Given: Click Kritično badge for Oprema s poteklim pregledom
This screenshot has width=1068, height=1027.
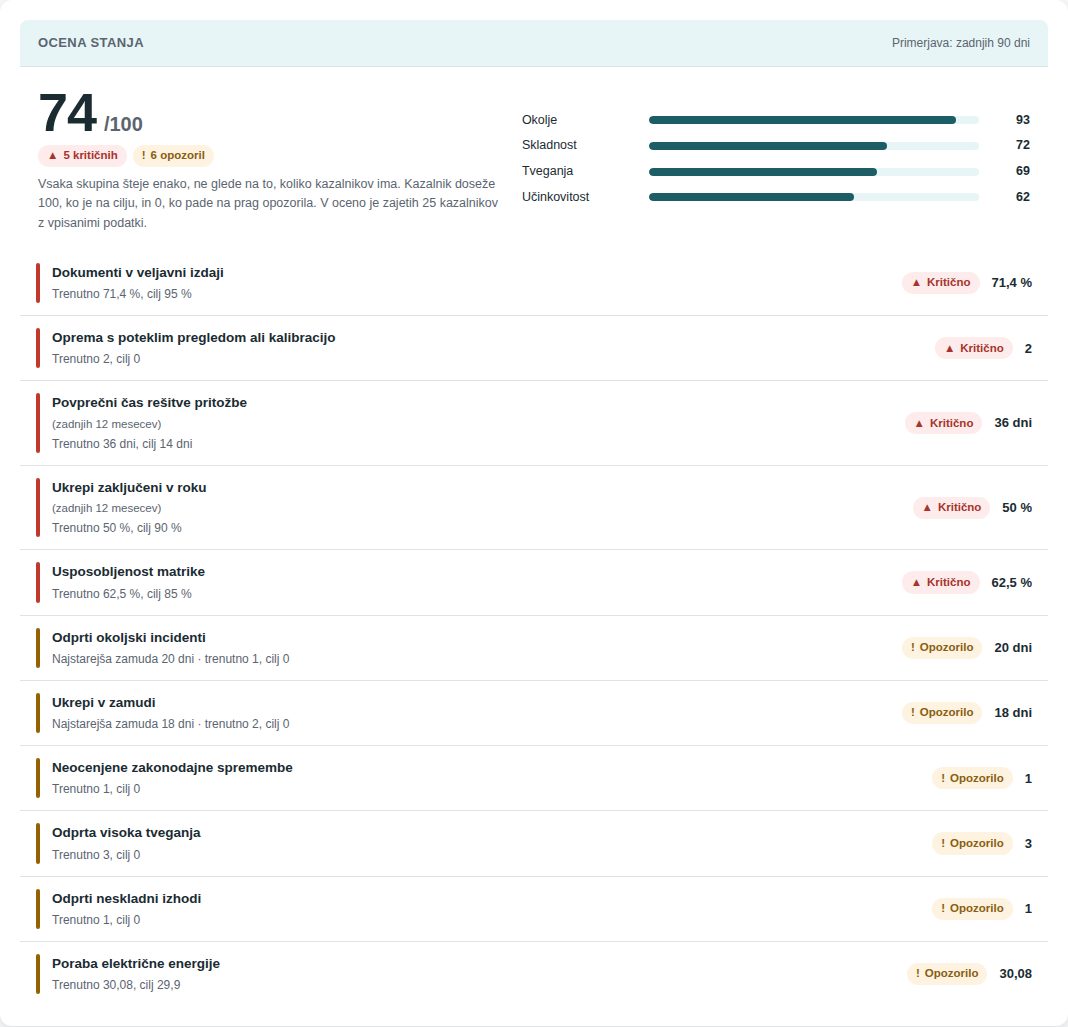Looking at the screenshot, I should pyautogui.click(x=973, y=348).
